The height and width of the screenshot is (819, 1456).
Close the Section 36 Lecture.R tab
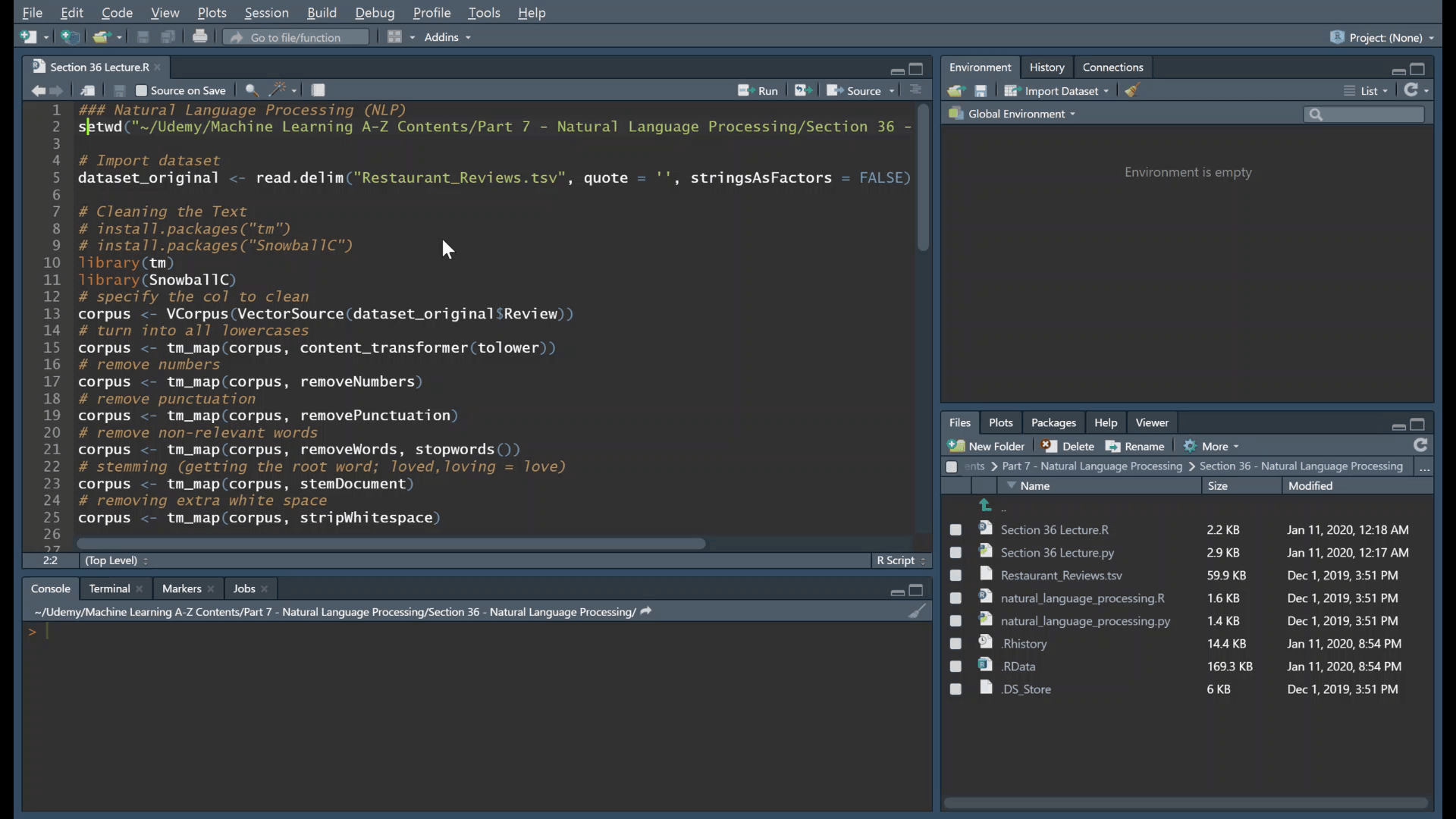[158, 67]
